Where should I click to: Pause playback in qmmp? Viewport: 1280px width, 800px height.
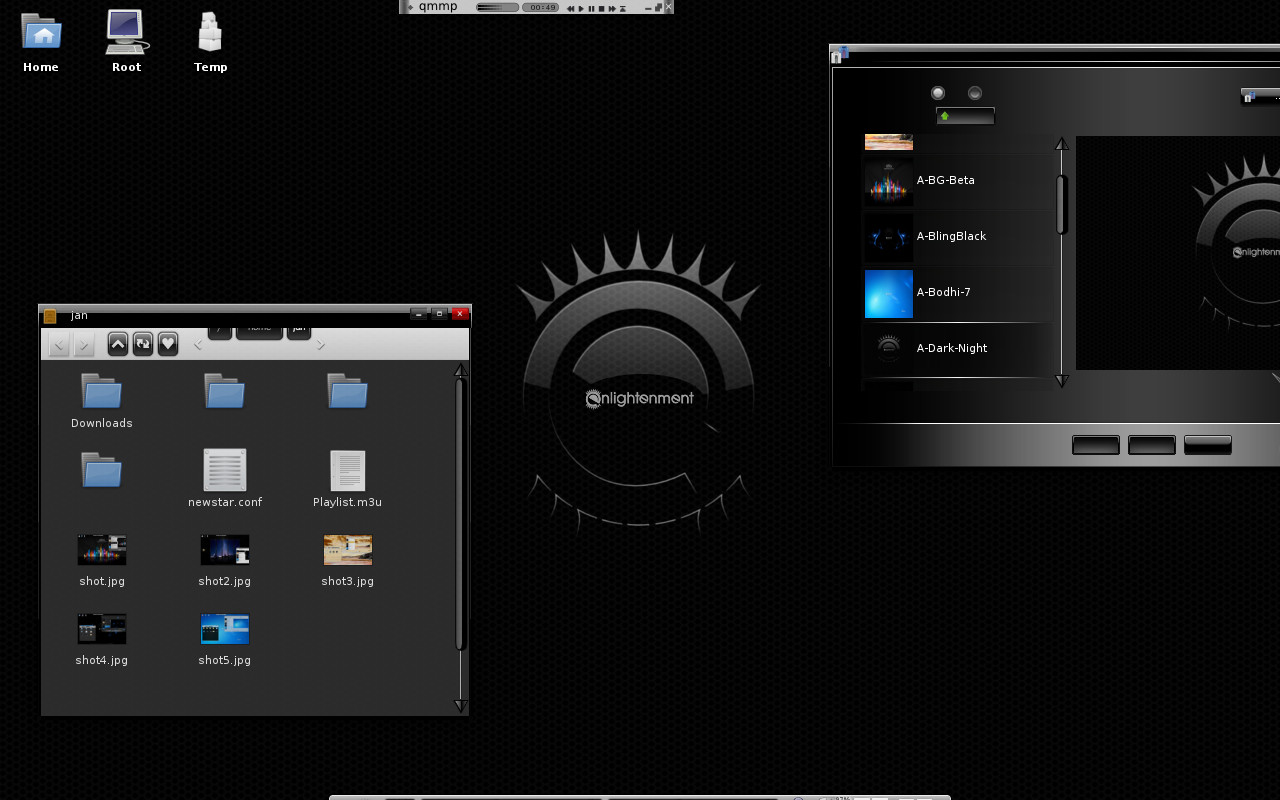pos(591,8)
